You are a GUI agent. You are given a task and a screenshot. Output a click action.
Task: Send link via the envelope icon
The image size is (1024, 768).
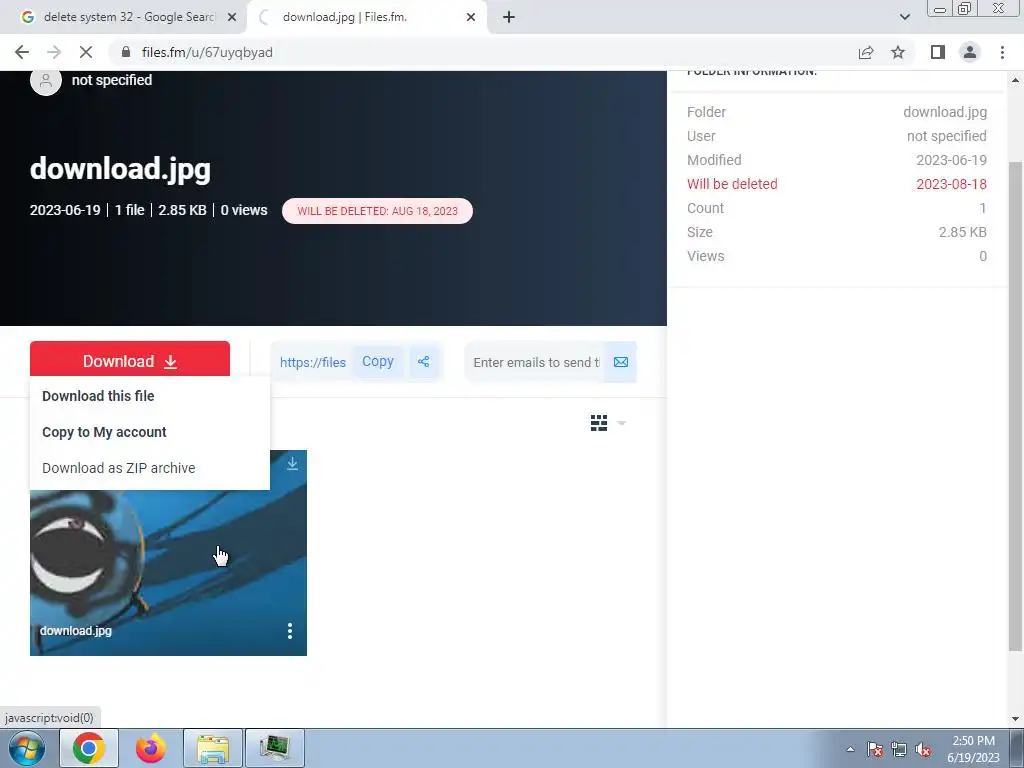(620, 362)
